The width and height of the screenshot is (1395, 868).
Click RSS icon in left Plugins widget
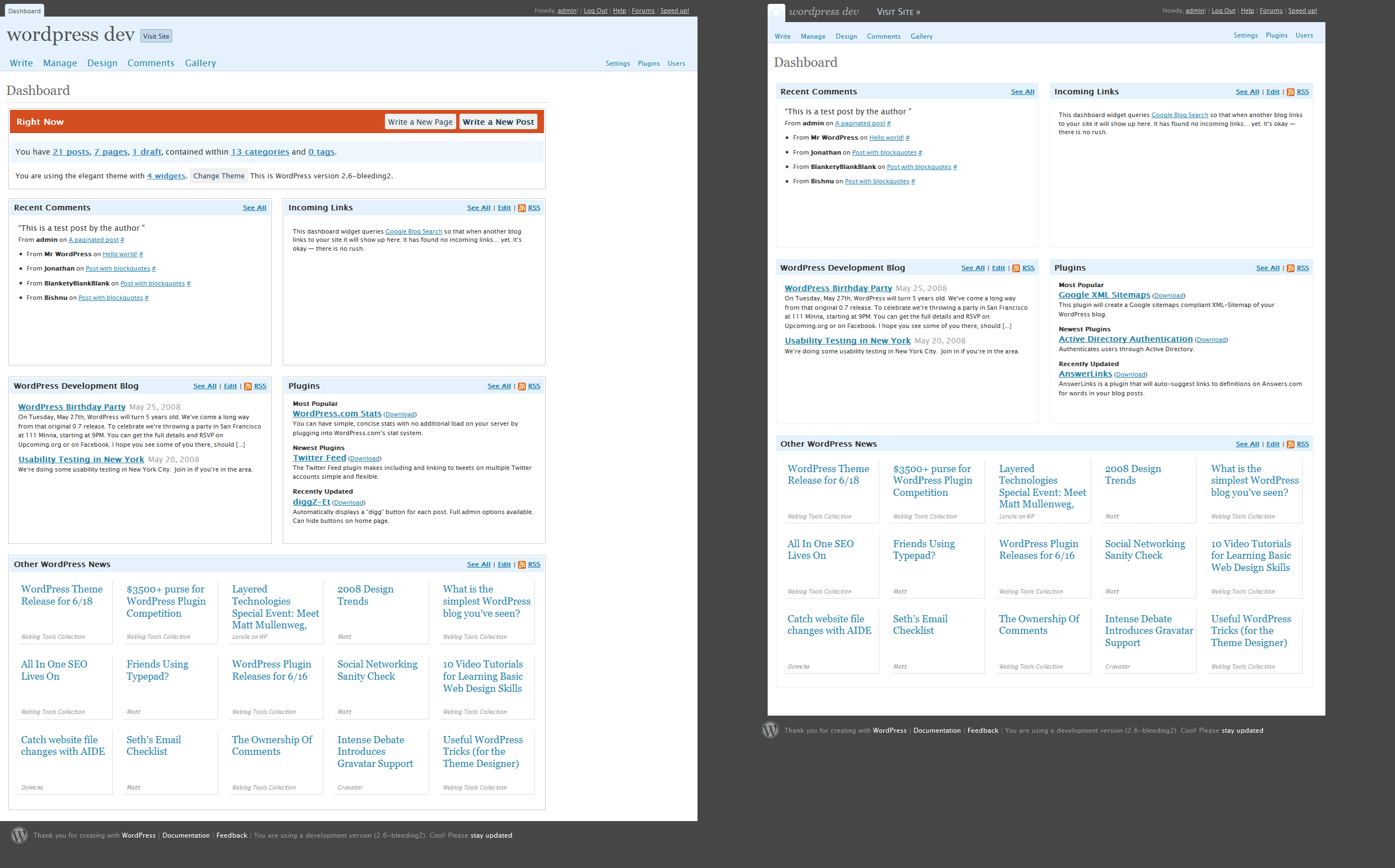click(x=522, y=387)
